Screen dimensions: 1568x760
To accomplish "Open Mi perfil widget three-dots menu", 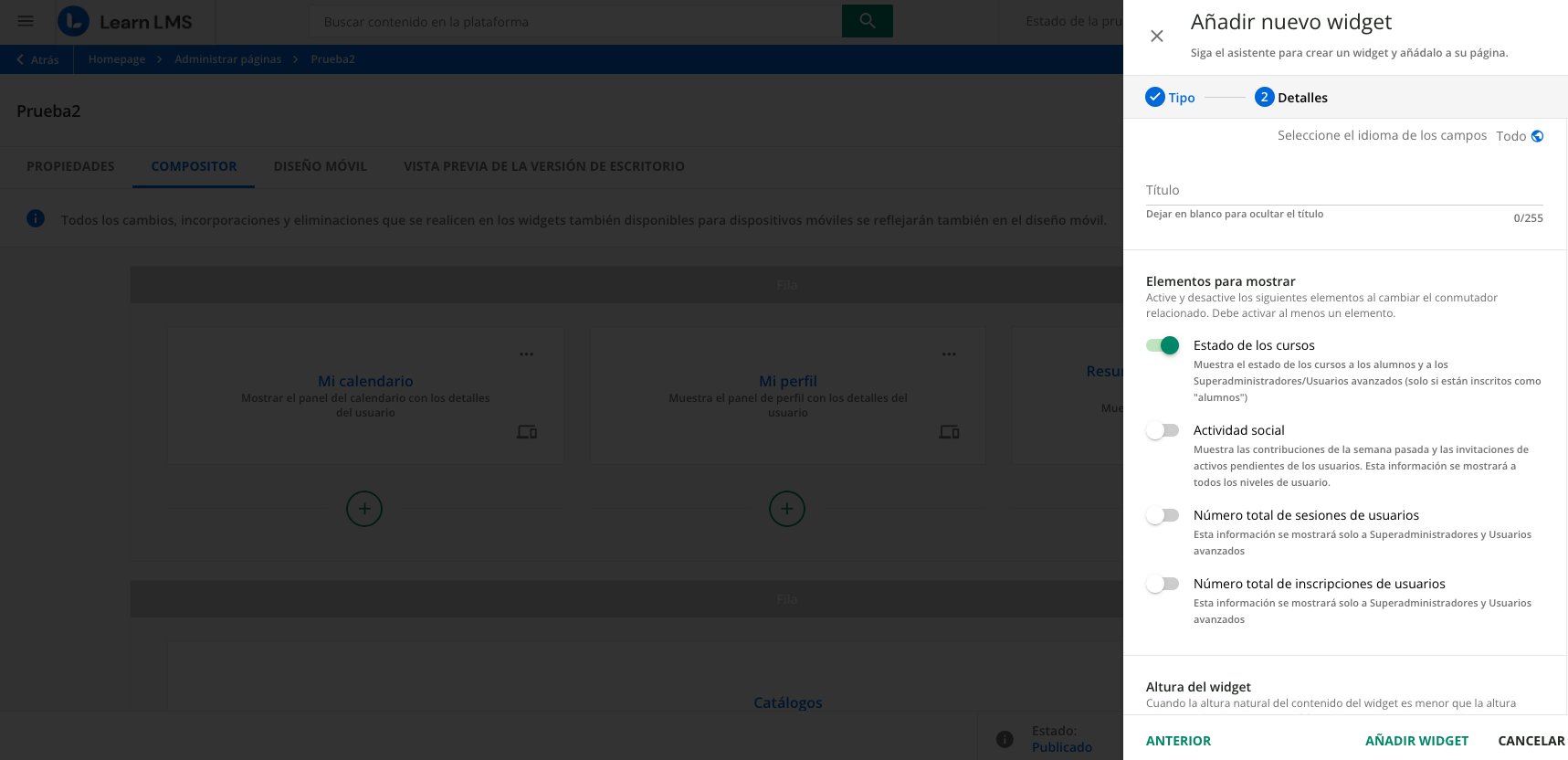I will (x=949, y=354).
